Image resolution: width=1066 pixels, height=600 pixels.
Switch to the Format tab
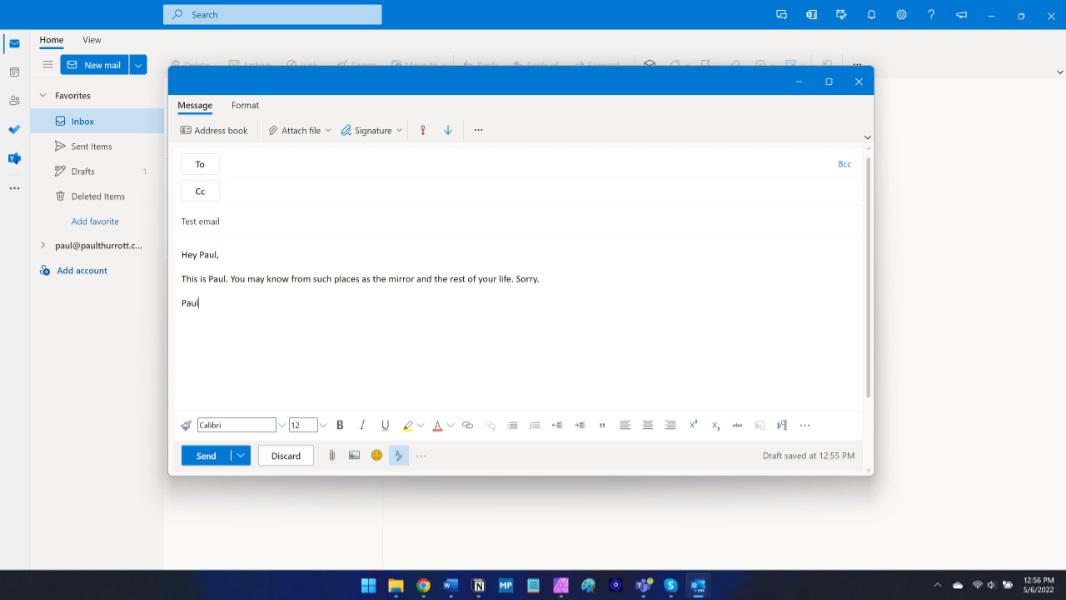[x=245, y=105]
